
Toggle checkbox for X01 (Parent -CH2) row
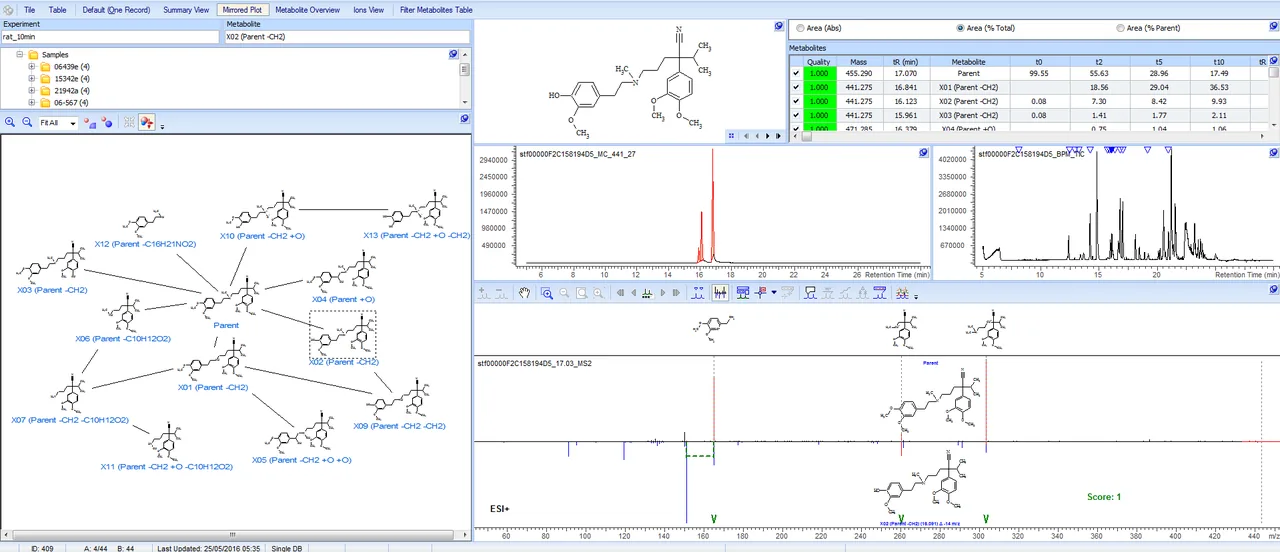[796, 88]
